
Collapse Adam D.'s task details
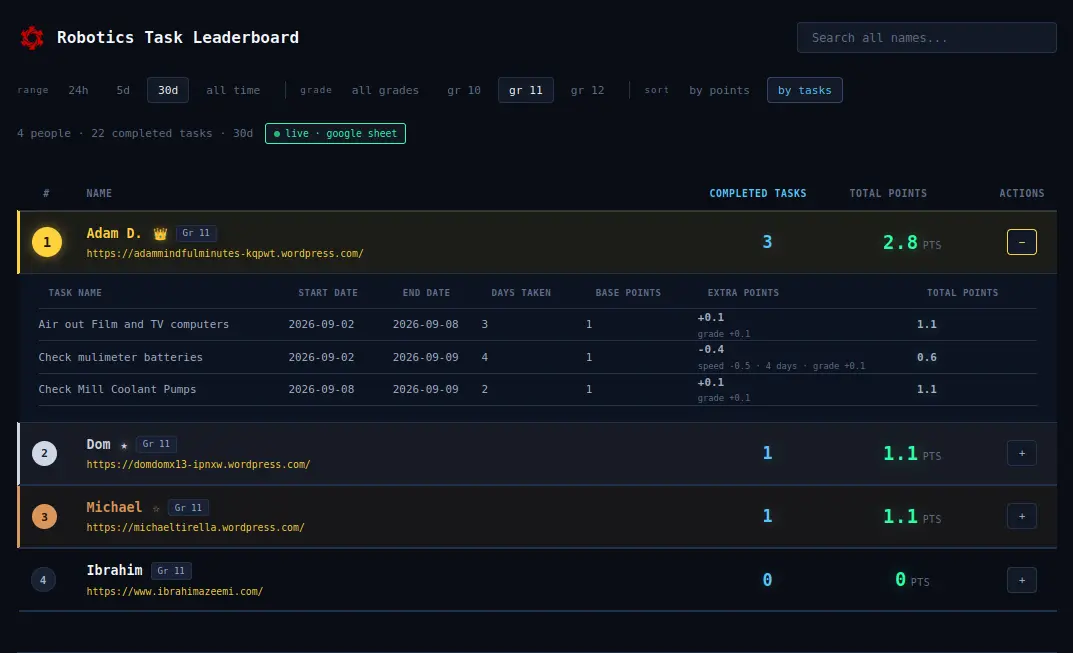(x=1022, y=242)
